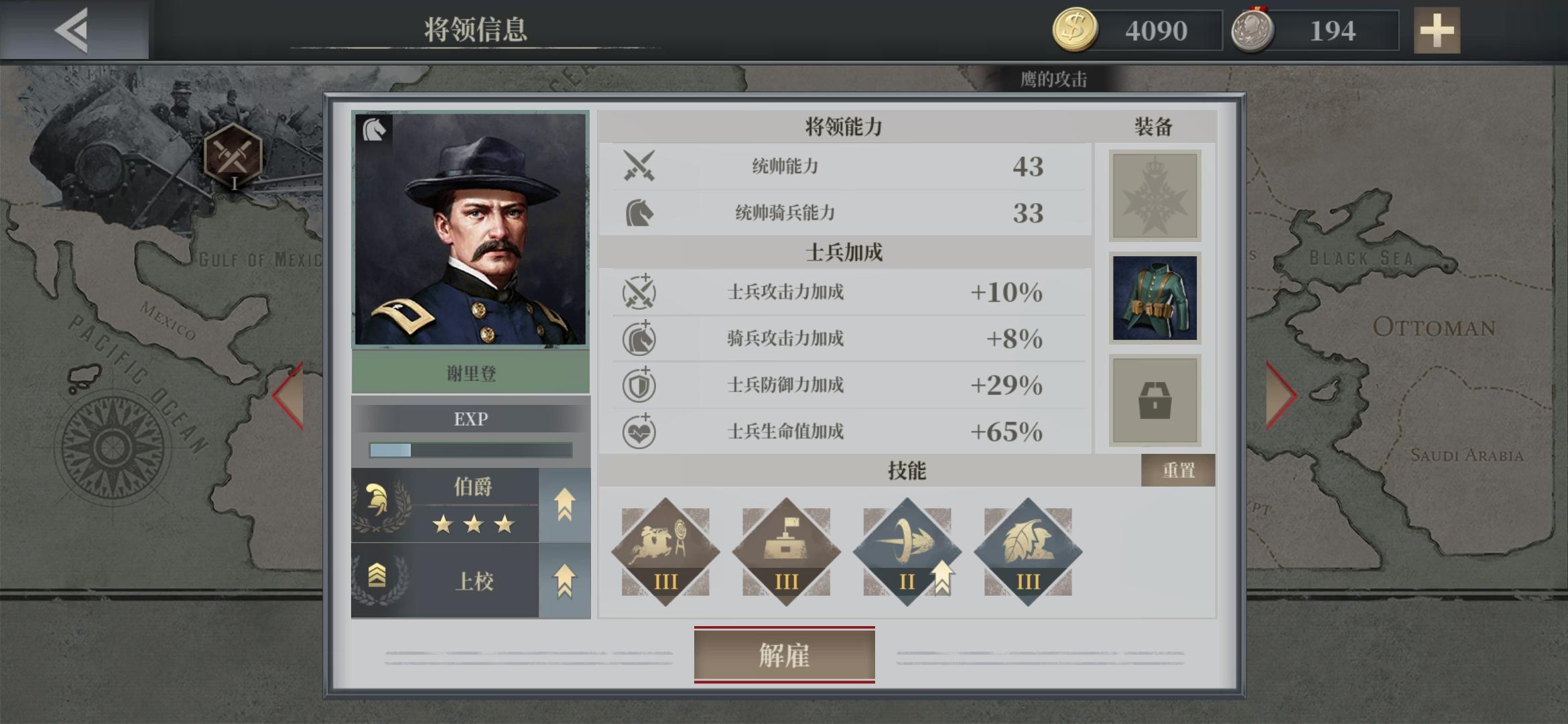Viewport: 1568px width, 724px height.
Task: Open the leaf emblem skill icon
Action: (x=1028, y=552)
